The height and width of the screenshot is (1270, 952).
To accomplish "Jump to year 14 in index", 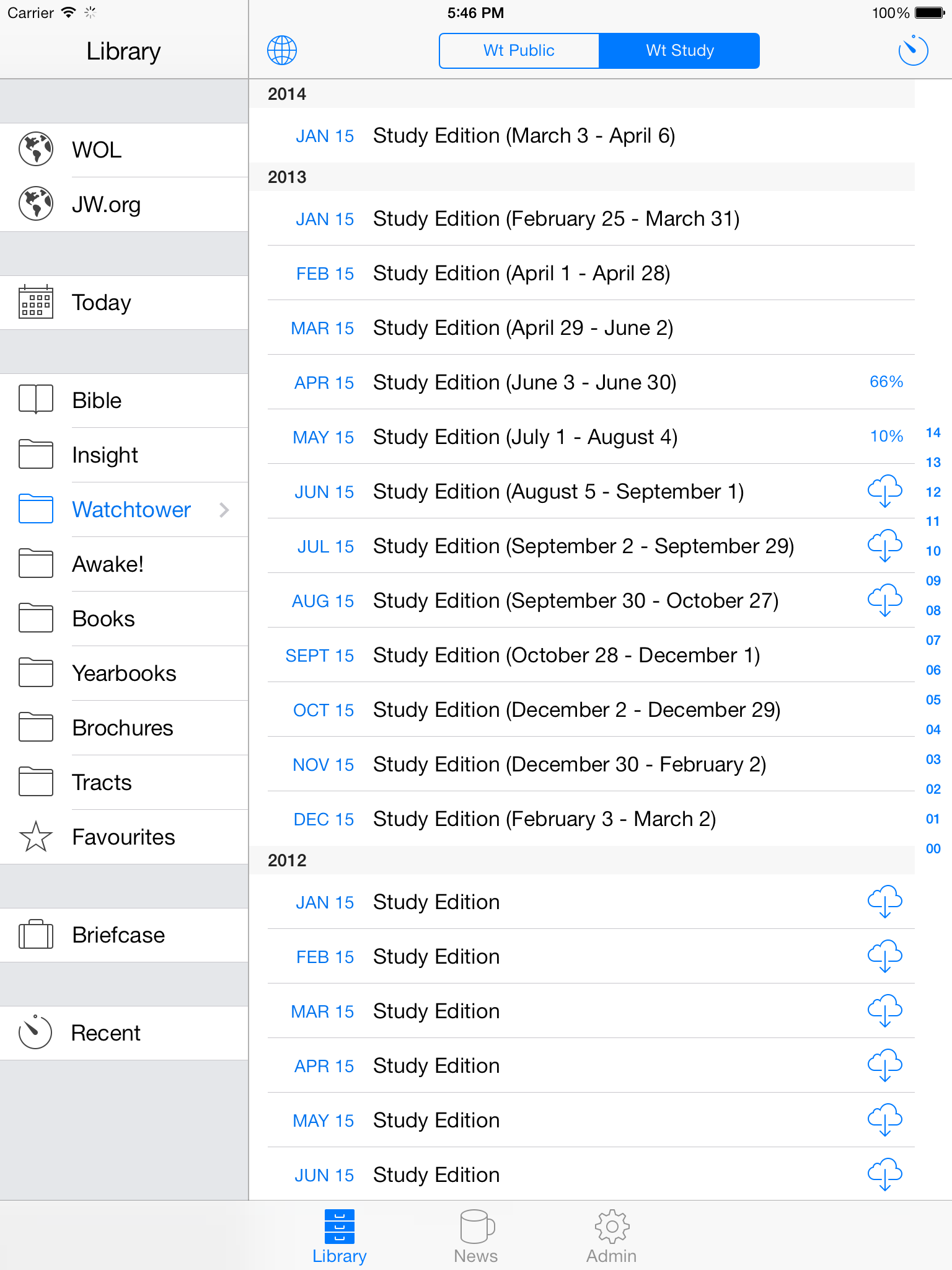I will [x=933, y=433].
